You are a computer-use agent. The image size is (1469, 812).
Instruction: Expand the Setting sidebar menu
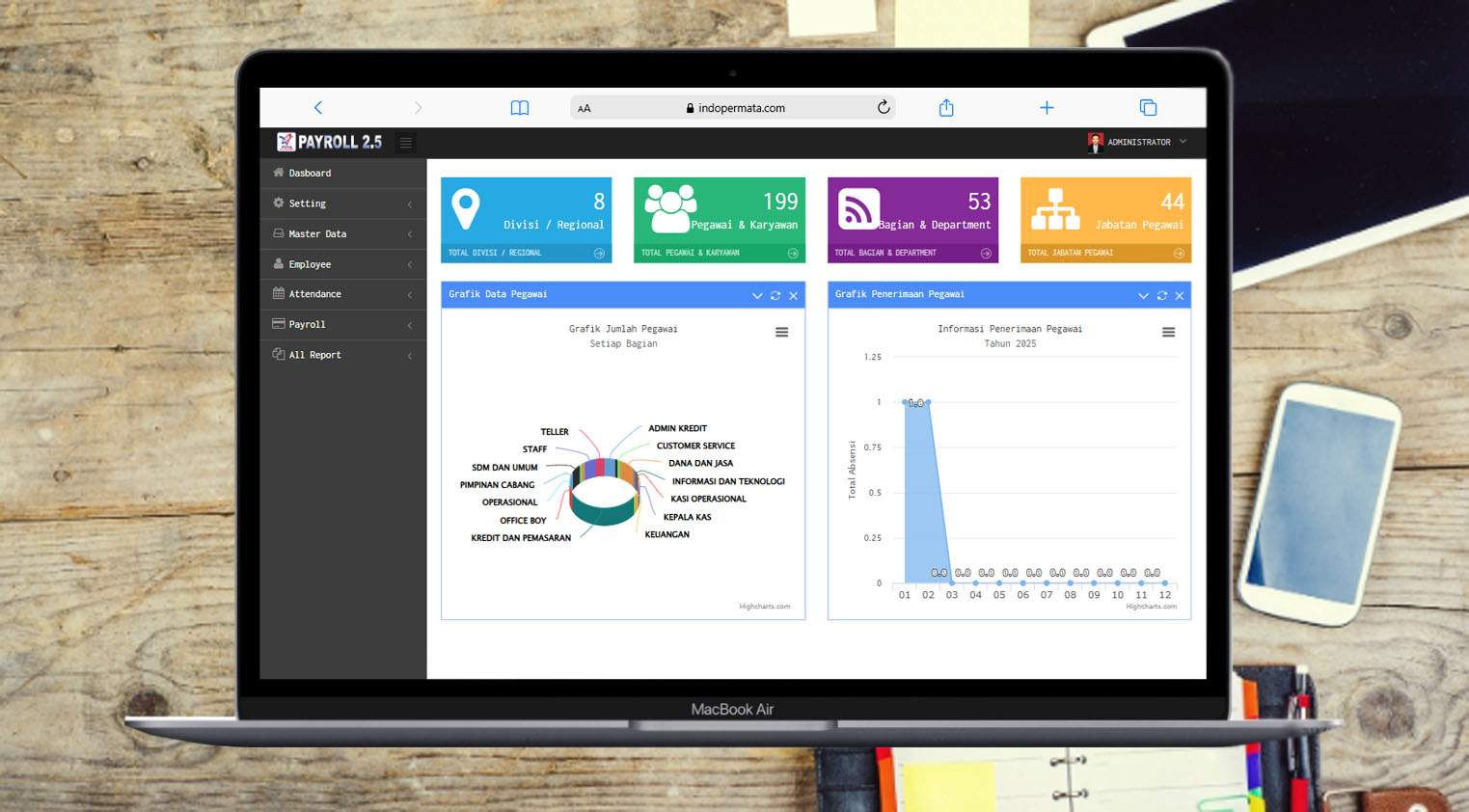[342, 203]
